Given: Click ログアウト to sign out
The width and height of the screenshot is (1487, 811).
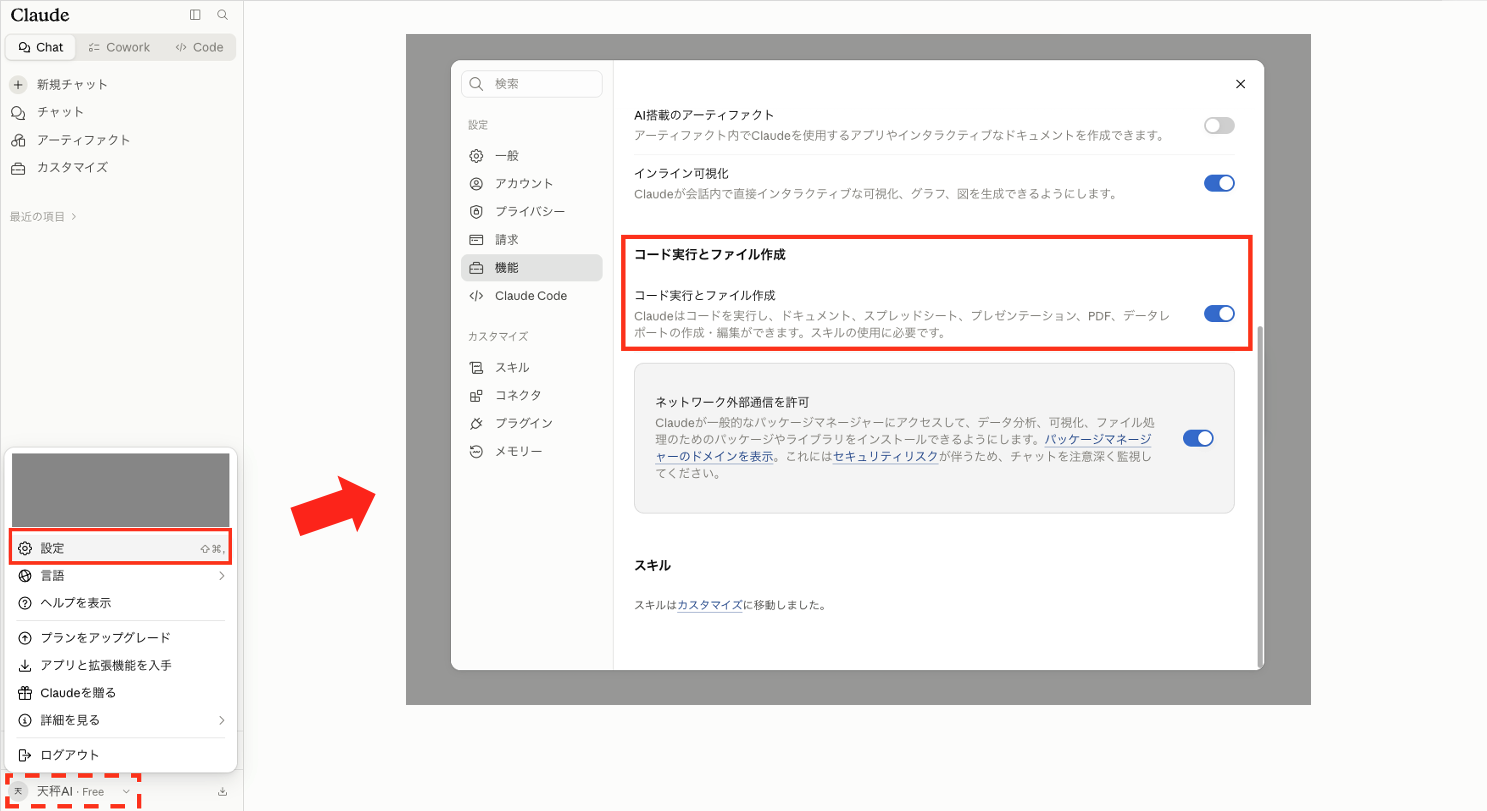Looking at the screenshot, I should (x=121, y=755).
